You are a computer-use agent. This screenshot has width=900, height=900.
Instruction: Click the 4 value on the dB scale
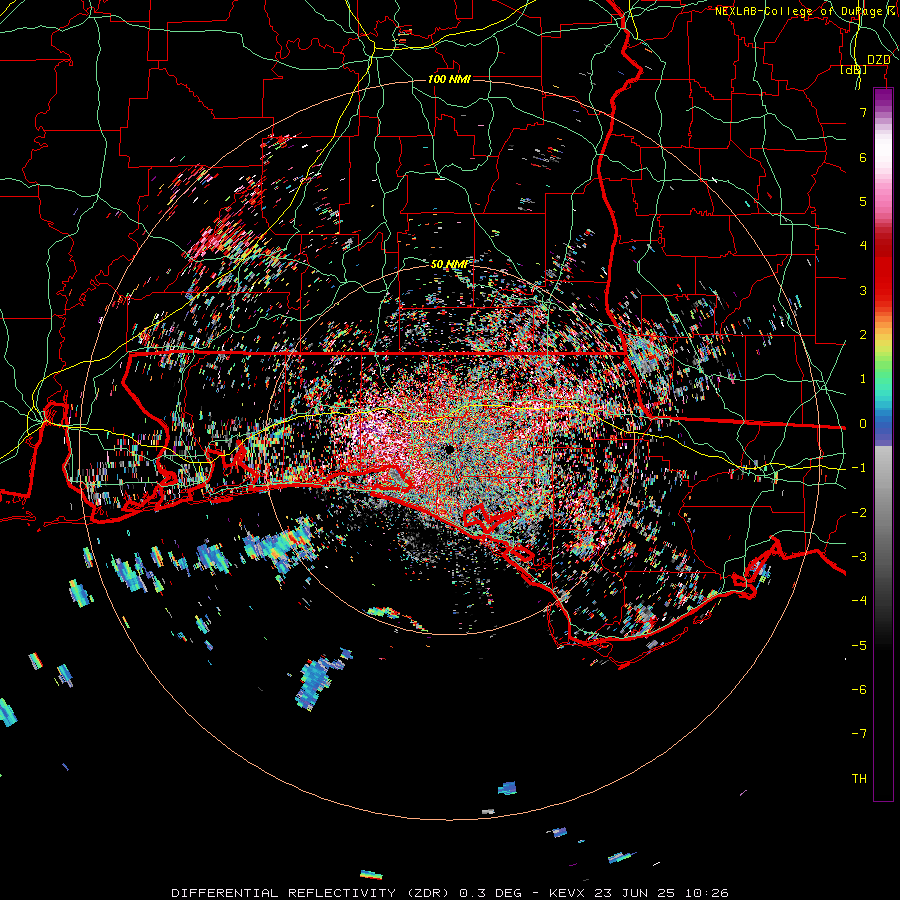click(863, 245)
